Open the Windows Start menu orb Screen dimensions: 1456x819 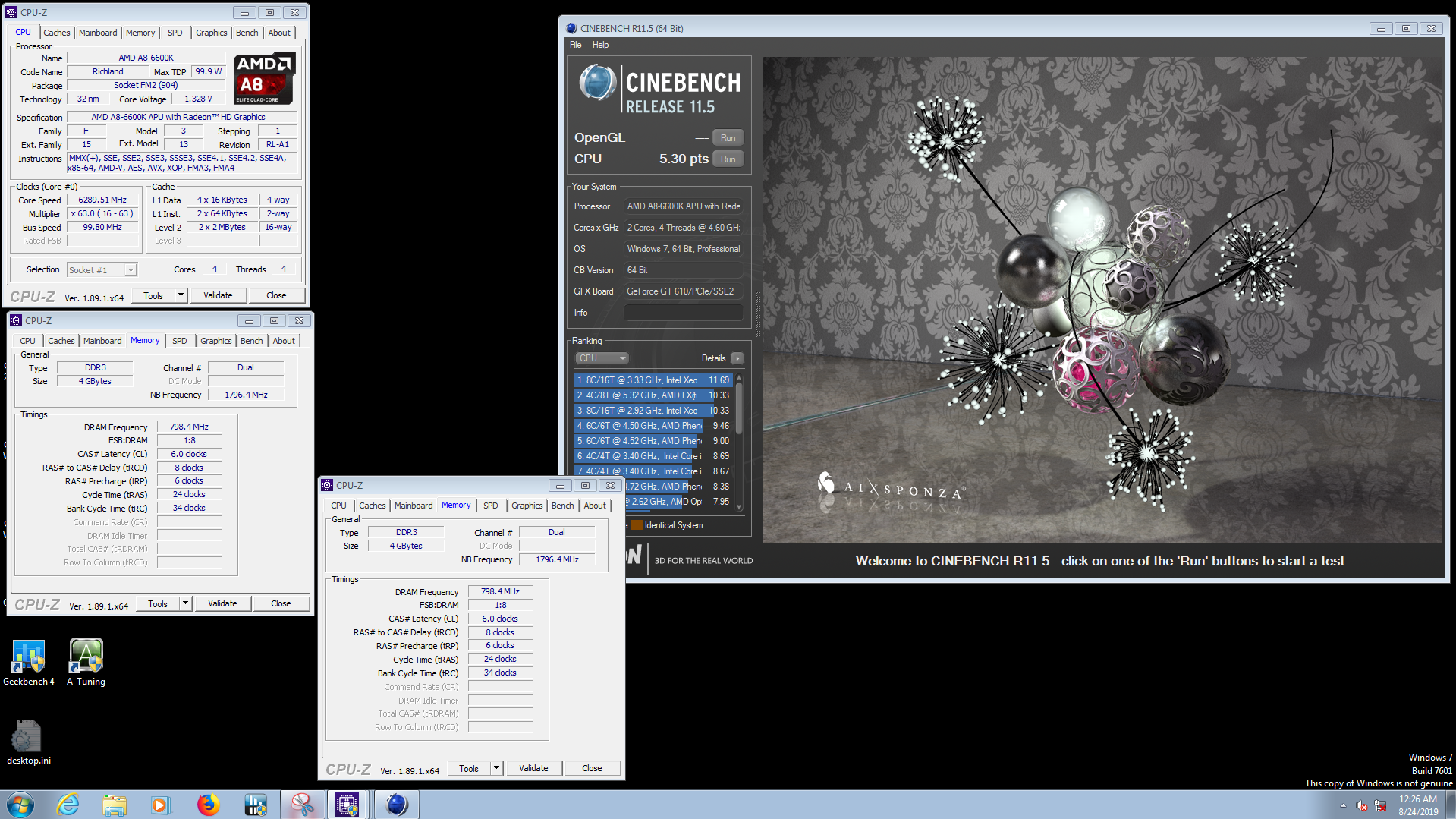click(x=20, y=805)
